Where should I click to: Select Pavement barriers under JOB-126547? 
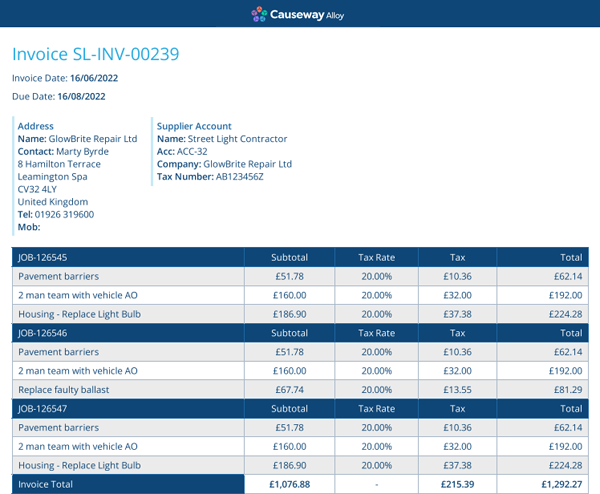click(59, 428)
